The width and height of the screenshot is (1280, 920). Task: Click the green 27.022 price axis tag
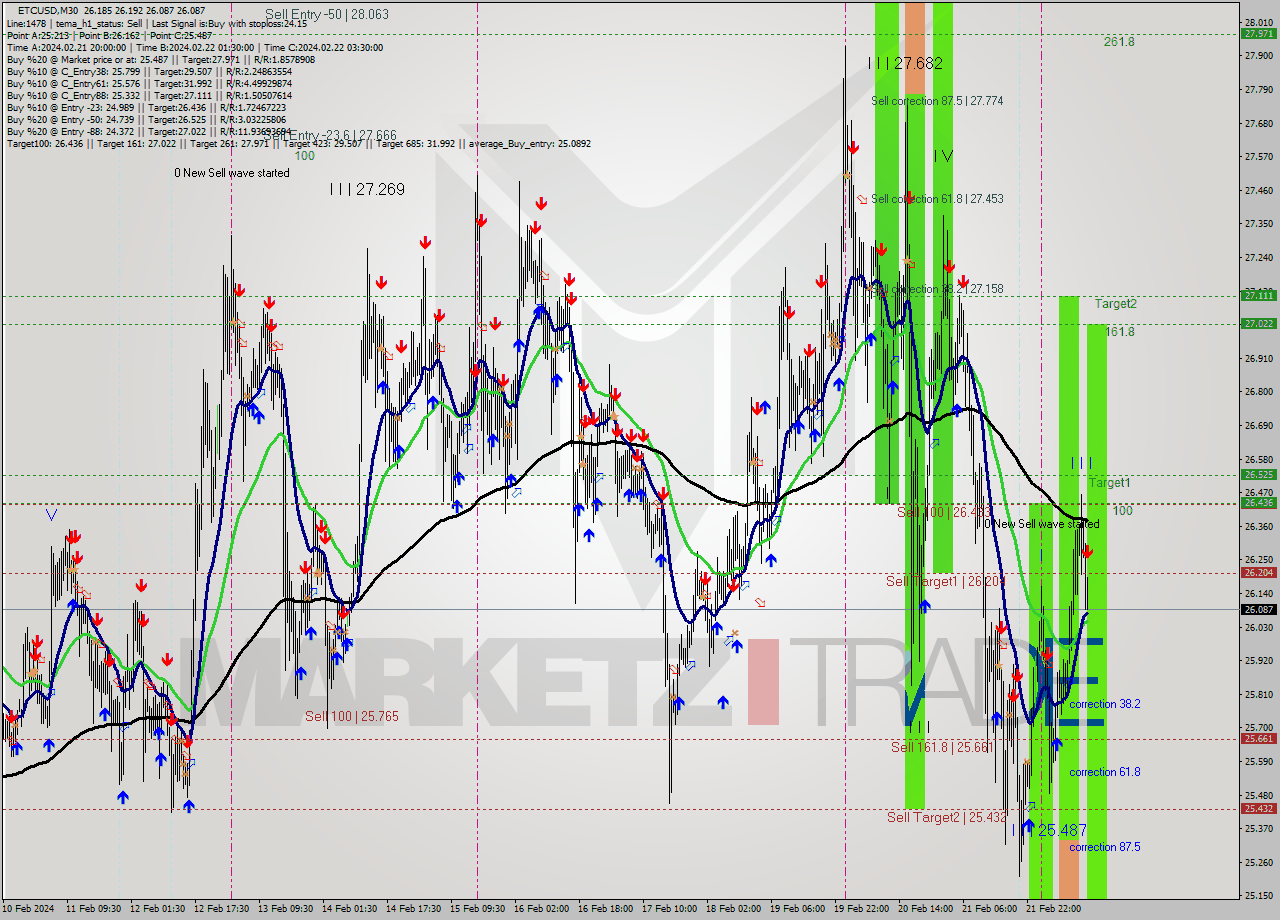pyautogui.click(x=1258, y=323)
